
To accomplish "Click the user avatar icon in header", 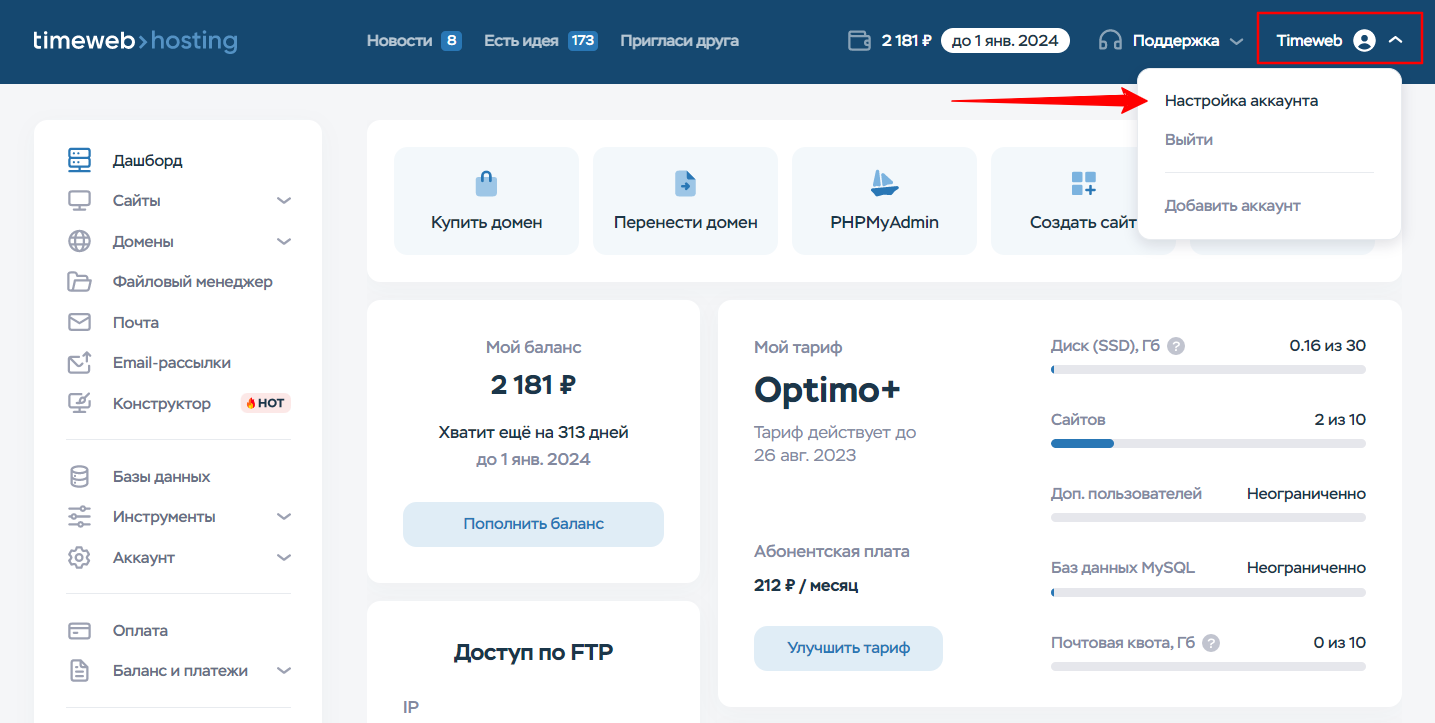I will [1364, 41].
